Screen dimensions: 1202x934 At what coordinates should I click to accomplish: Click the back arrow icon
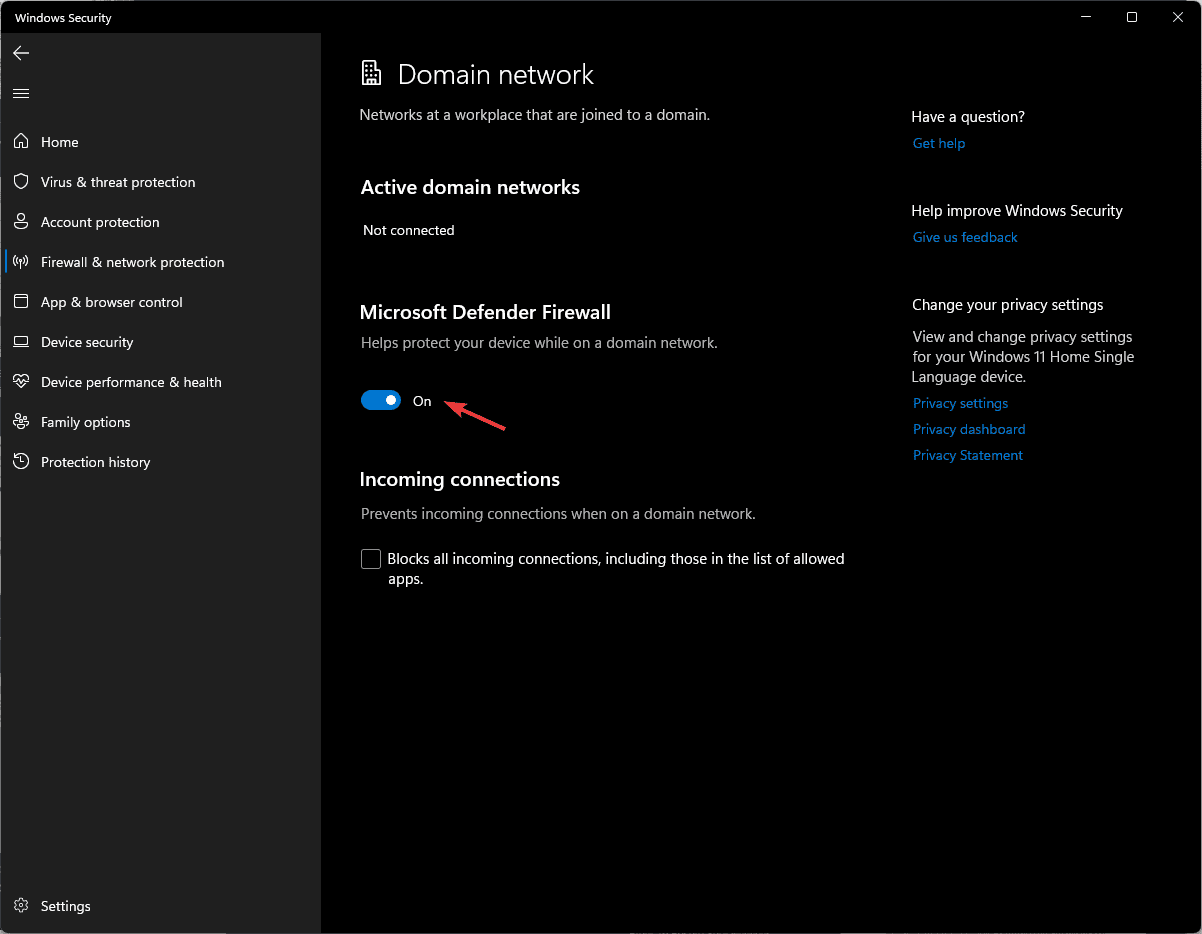[21, 53]
